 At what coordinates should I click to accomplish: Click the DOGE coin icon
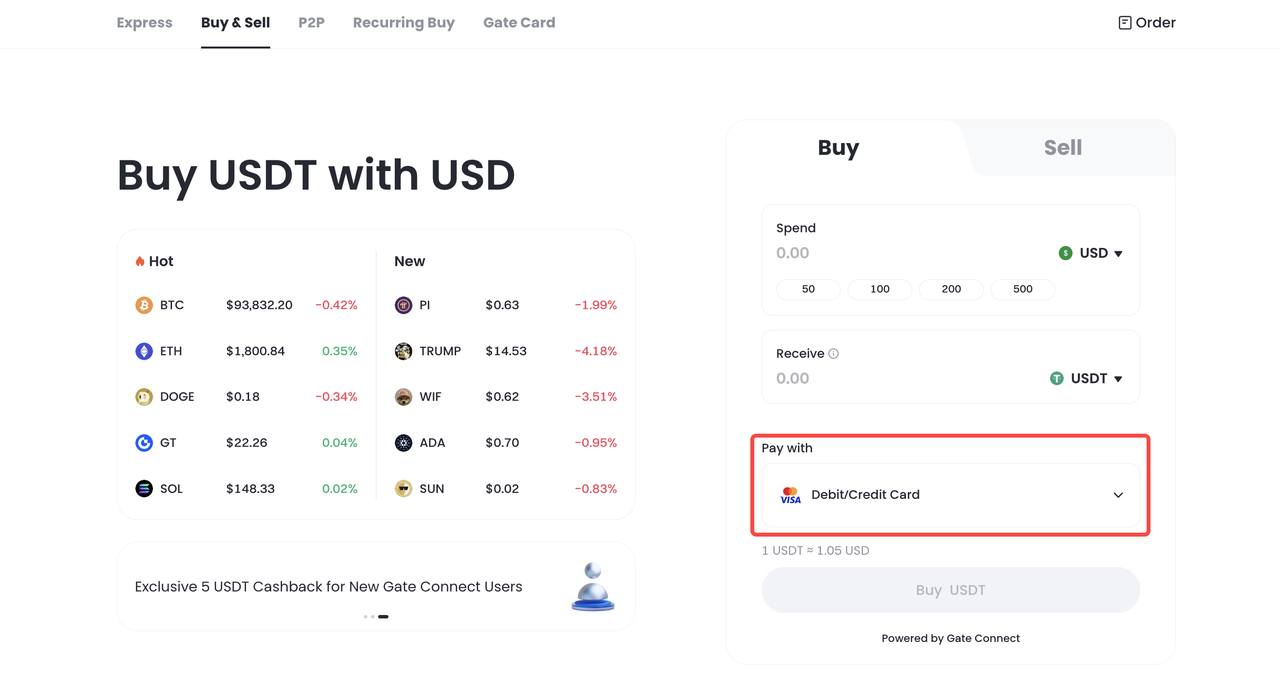[x=144, y=397]
